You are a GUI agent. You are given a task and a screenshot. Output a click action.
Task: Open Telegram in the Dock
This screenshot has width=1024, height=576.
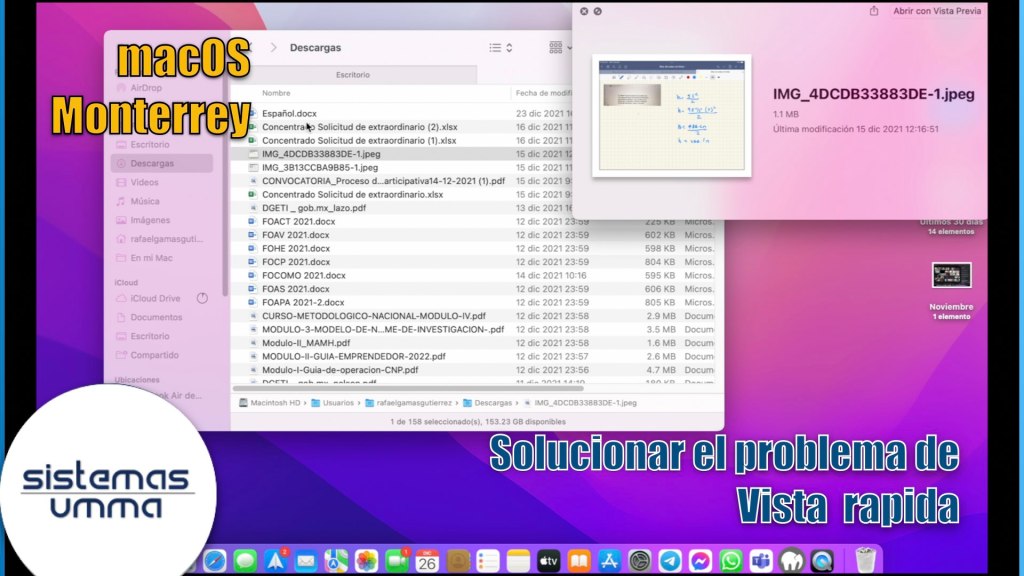(670, 560)
